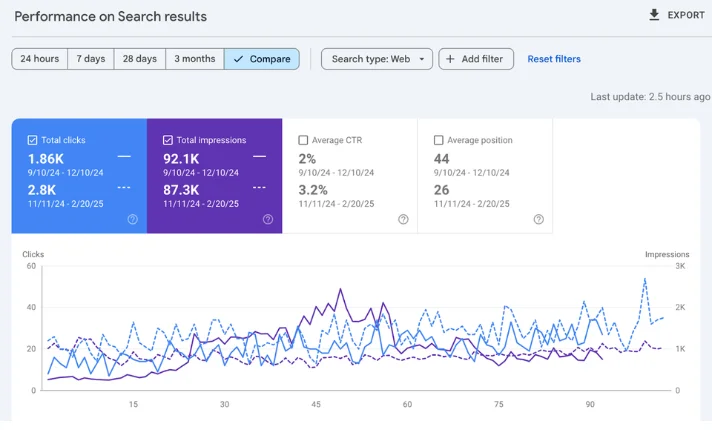
Task: Click the 45 label on chart x-axis
Action: coord(316,405)
